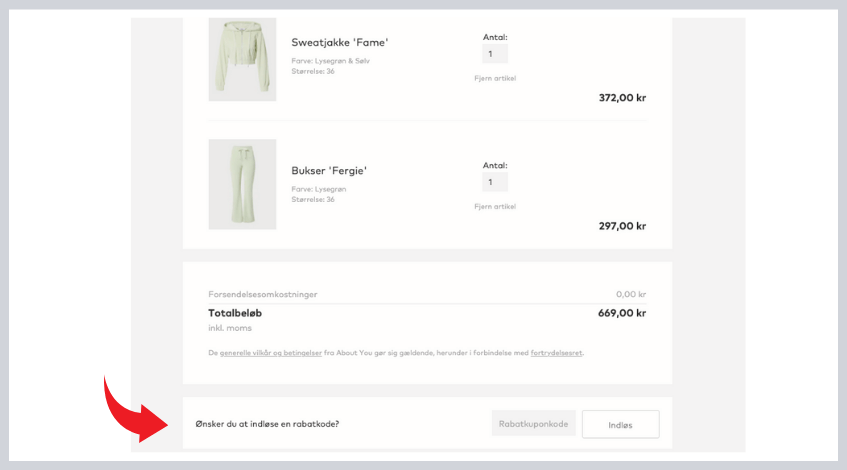Follow the 'fortrydelsesret' link

pos(557,353)
